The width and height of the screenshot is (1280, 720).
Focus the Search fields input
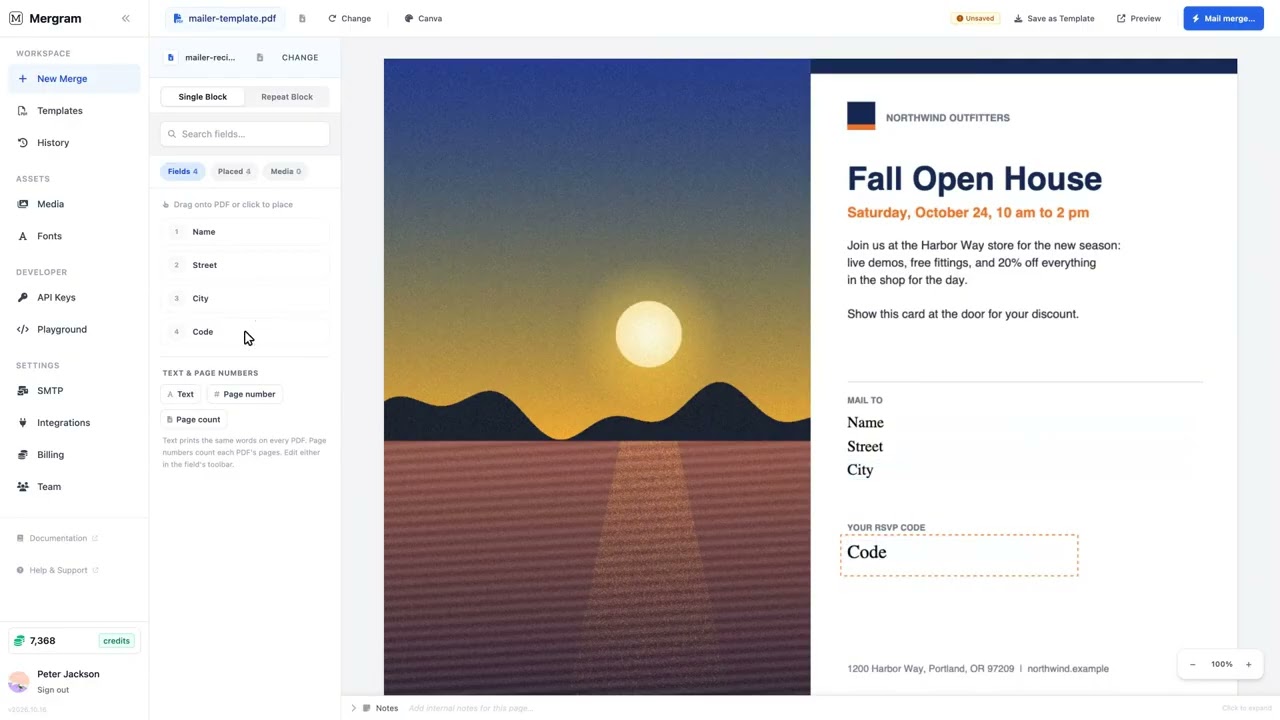coord(245,134)
